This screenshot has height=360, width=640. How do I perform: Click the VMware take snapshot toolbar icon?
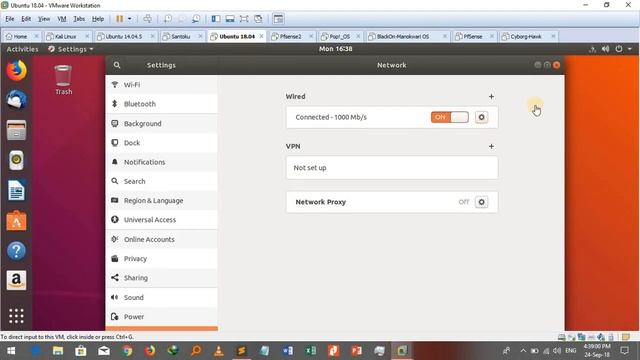tap(168, 19)
